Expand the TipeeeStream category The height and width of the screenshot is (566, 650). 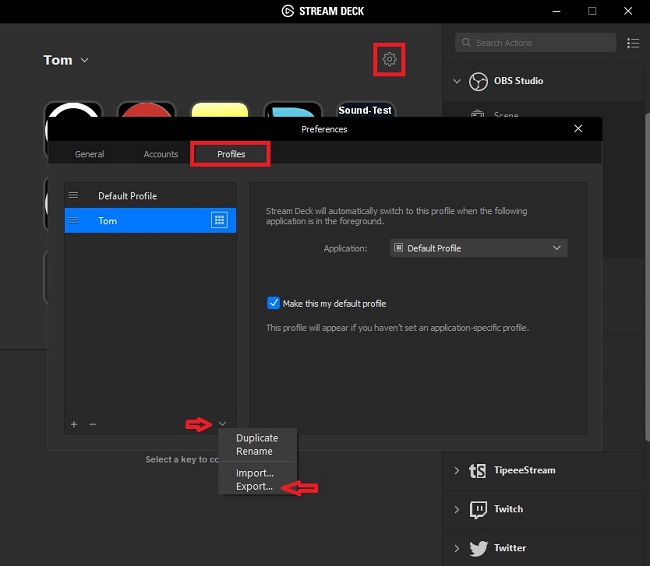[457, 471]
